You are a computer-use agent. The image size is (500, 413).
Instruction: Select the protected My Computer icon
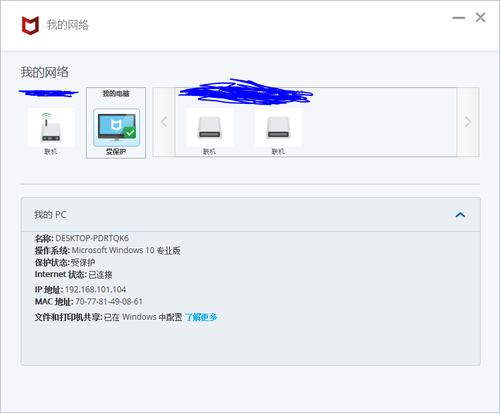tap(117, 127)
